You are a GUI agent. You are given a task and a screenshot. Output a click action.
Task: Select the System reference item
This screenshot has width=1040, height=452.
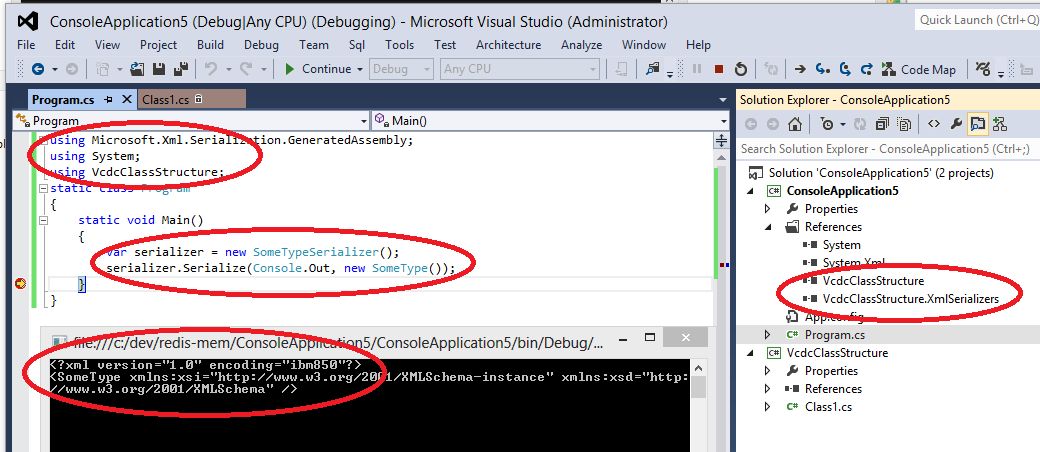(842, 245)
